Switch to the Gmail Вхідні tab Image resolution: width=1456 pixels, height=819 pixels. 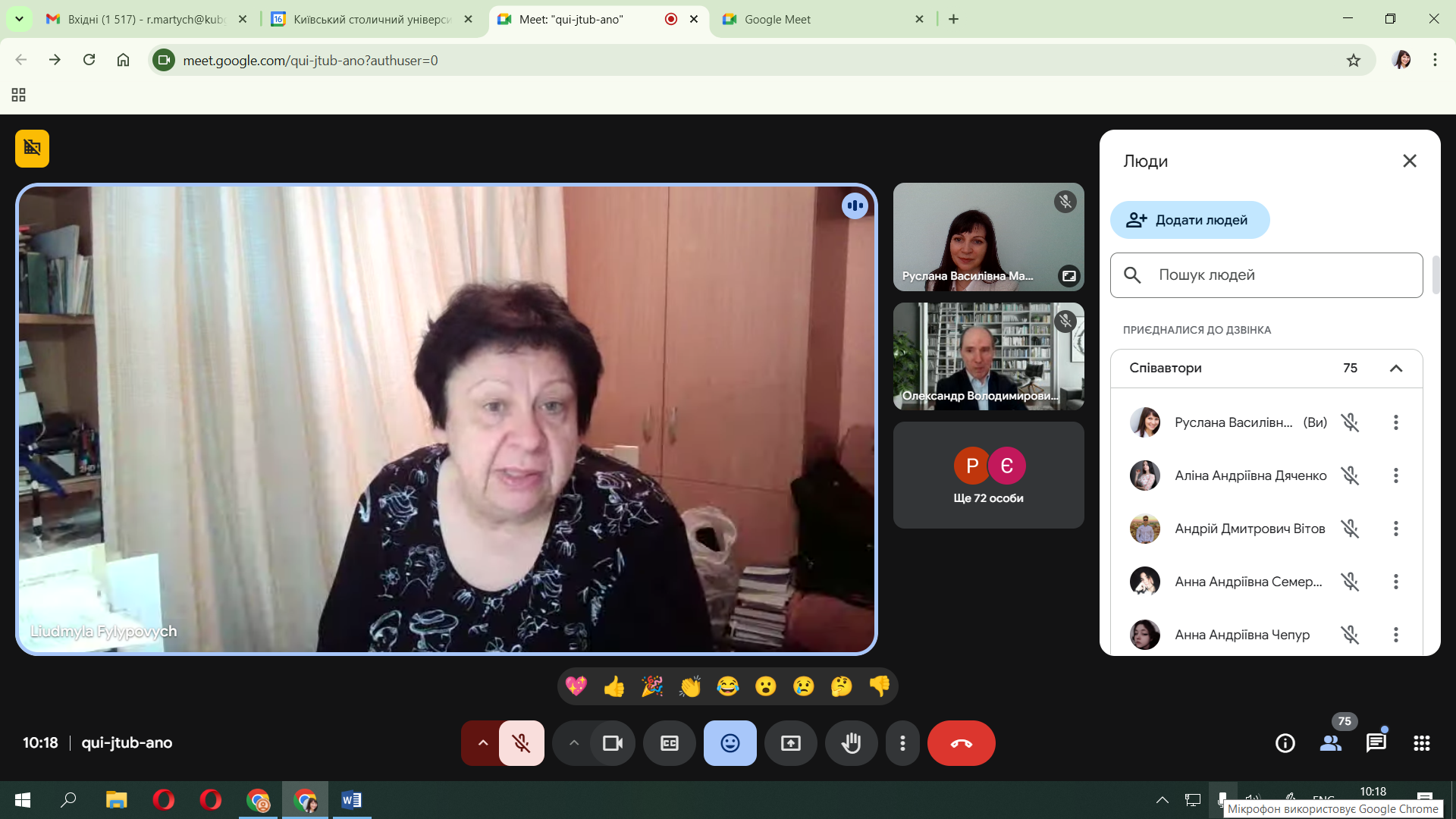144,19
